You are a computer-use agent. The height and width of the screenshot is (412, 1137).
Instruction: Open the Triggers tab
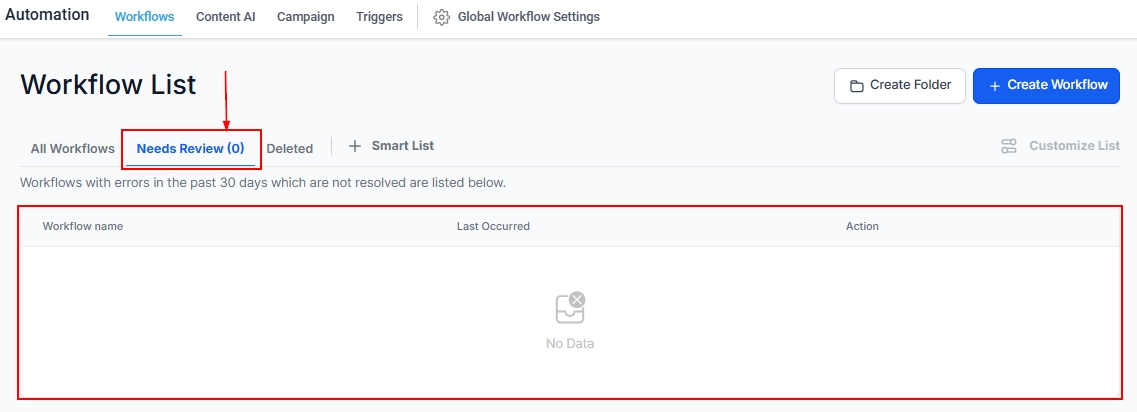coord(379,17)
